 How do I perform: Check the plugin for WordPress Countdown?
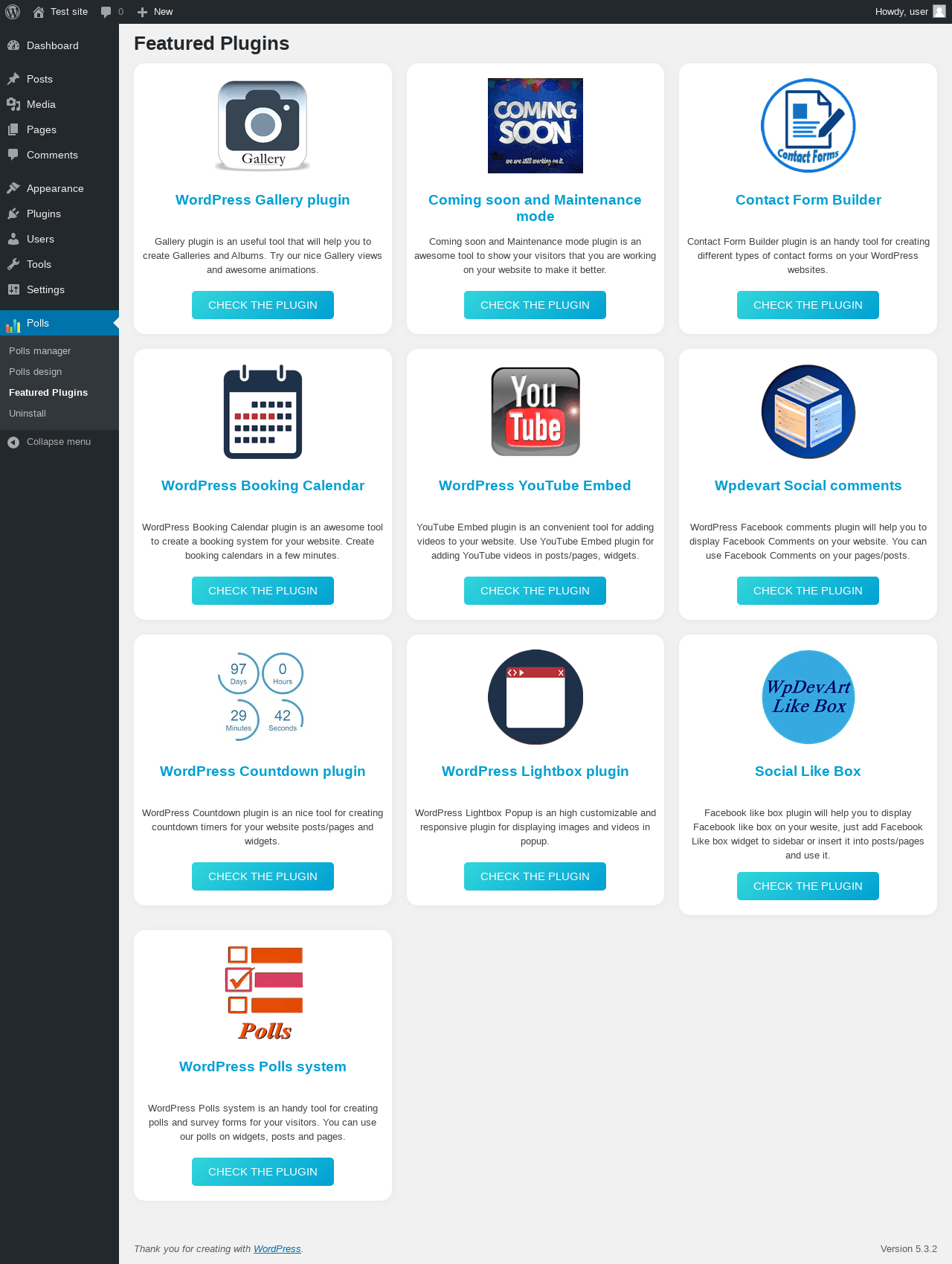tap(263, 876)
